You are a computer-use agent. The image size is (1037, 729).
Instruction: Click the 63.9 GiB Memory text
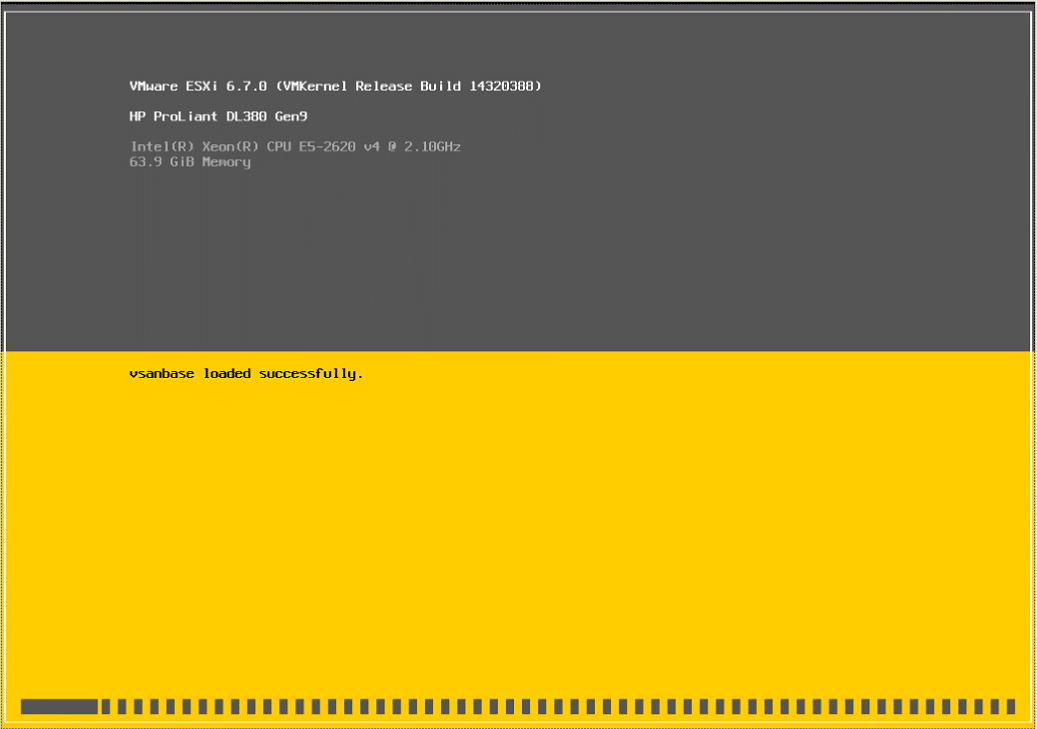(190, 162)
